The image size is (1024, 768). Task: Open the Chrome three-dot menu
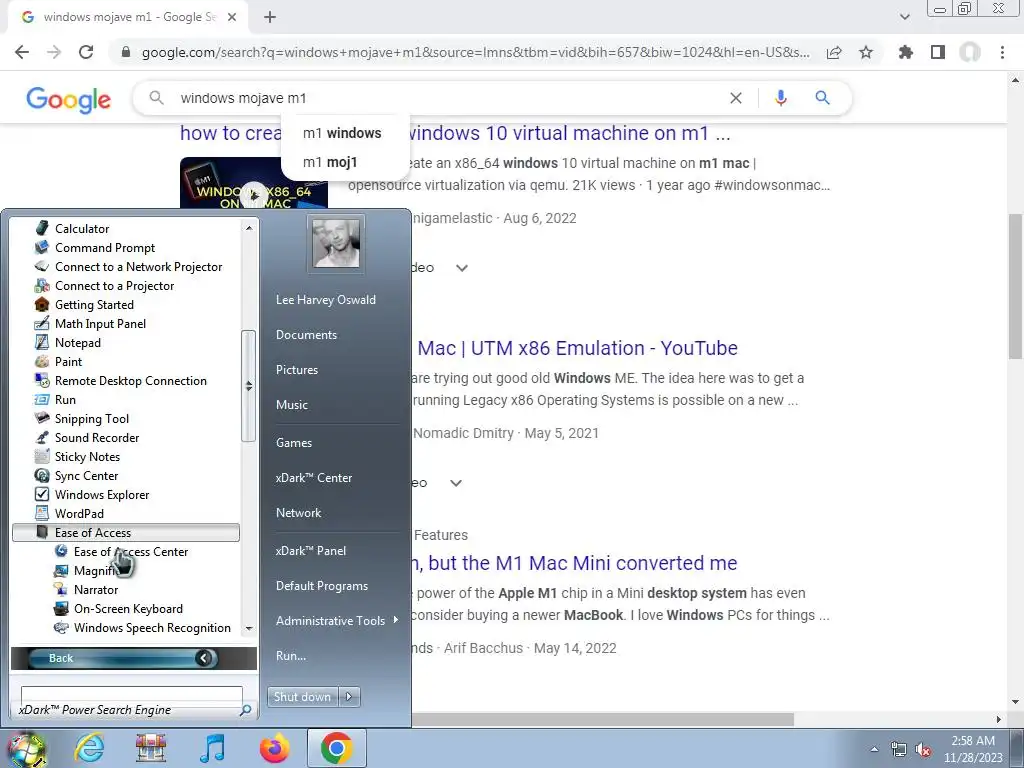[1002, 52]
